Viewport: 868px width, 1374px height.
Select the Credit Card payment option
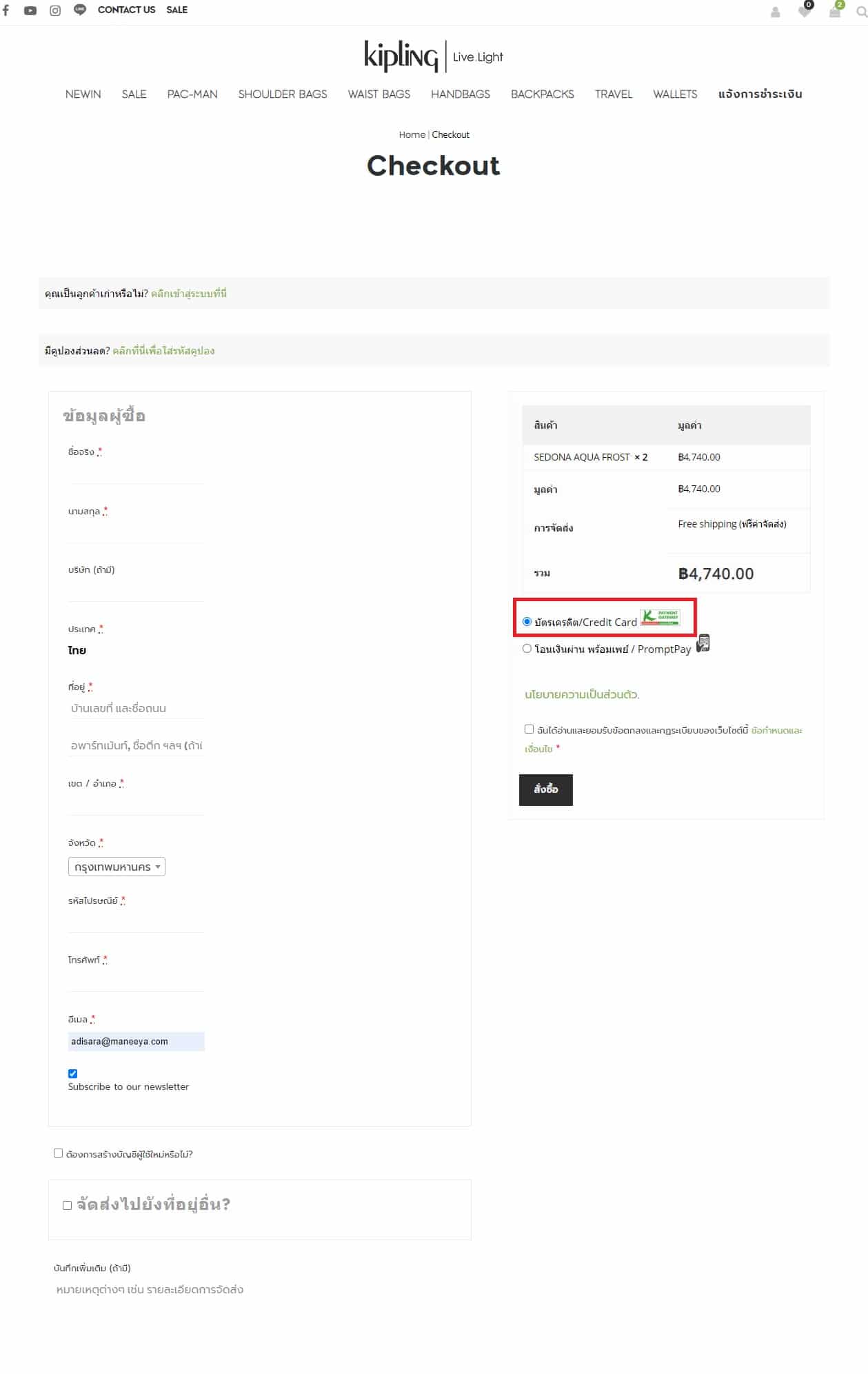pyautogui.click(x=527, y=621)
